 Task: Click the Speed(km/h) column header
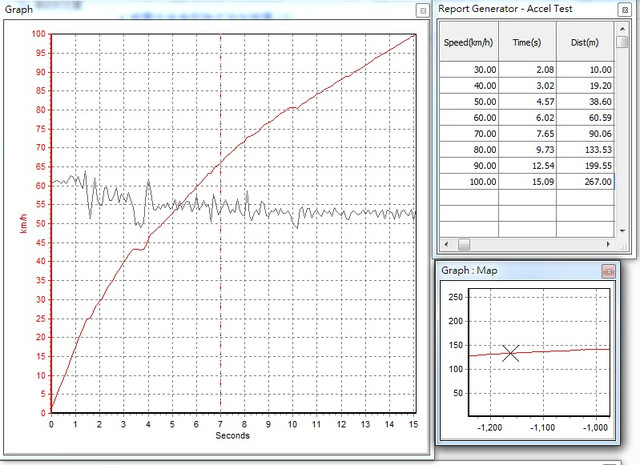[x=469, y=42]
